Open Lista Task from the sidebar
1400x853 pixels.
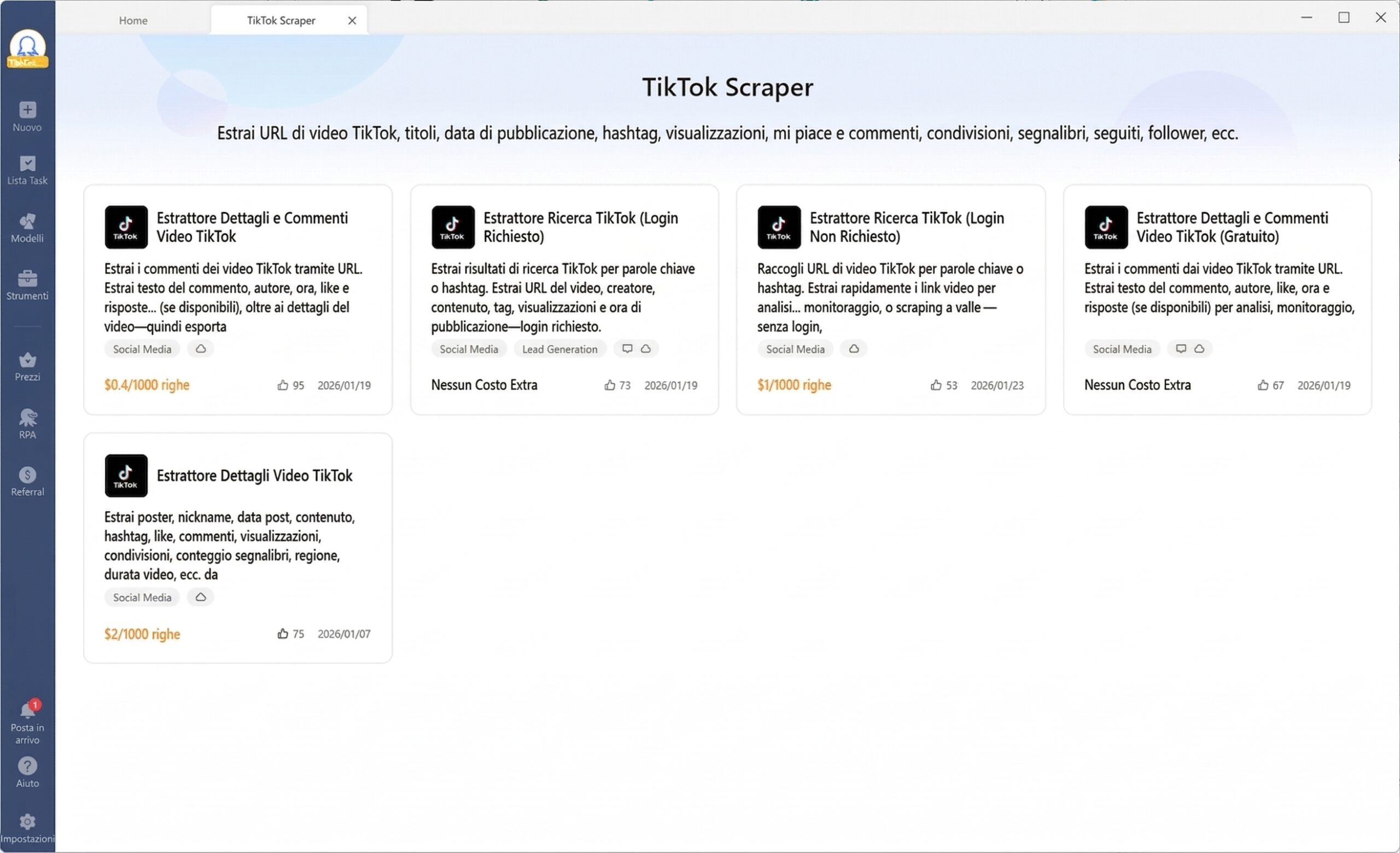click(x=27, y=171)
